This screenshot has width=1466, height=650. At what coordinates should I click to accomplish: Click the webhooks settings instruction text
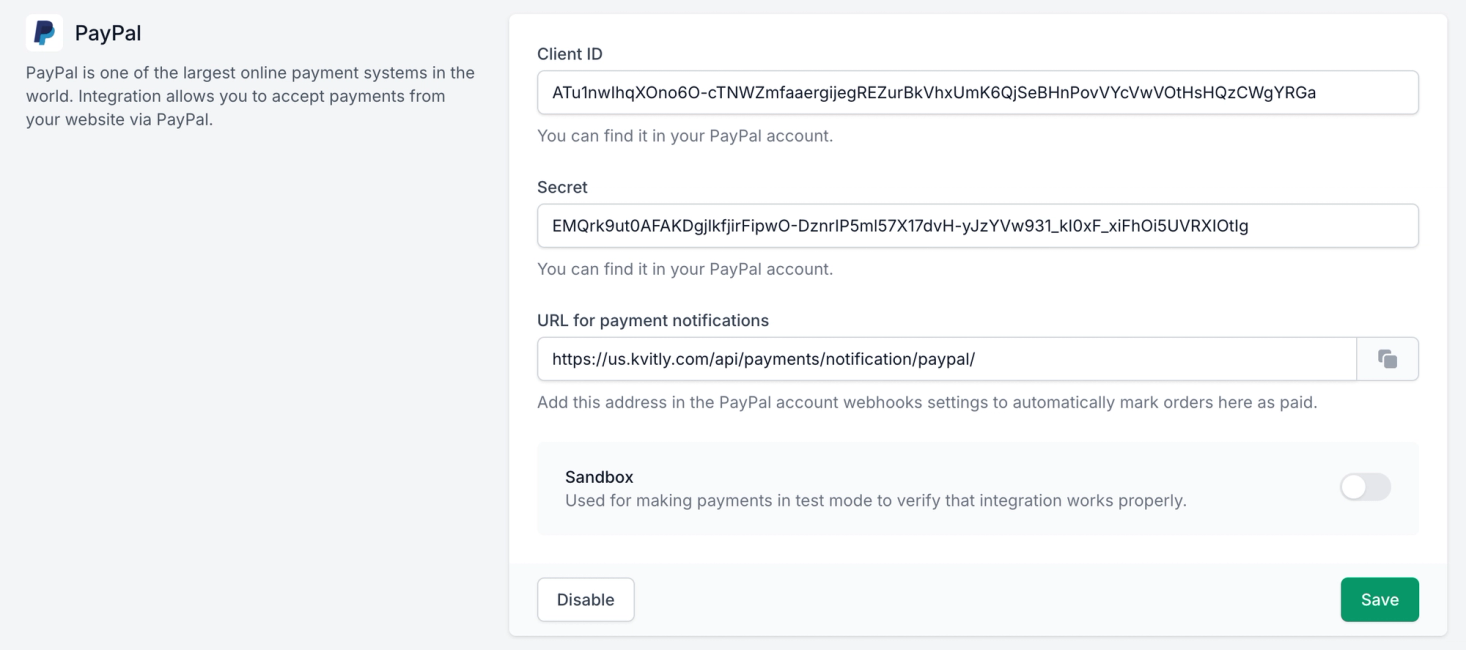927,403
